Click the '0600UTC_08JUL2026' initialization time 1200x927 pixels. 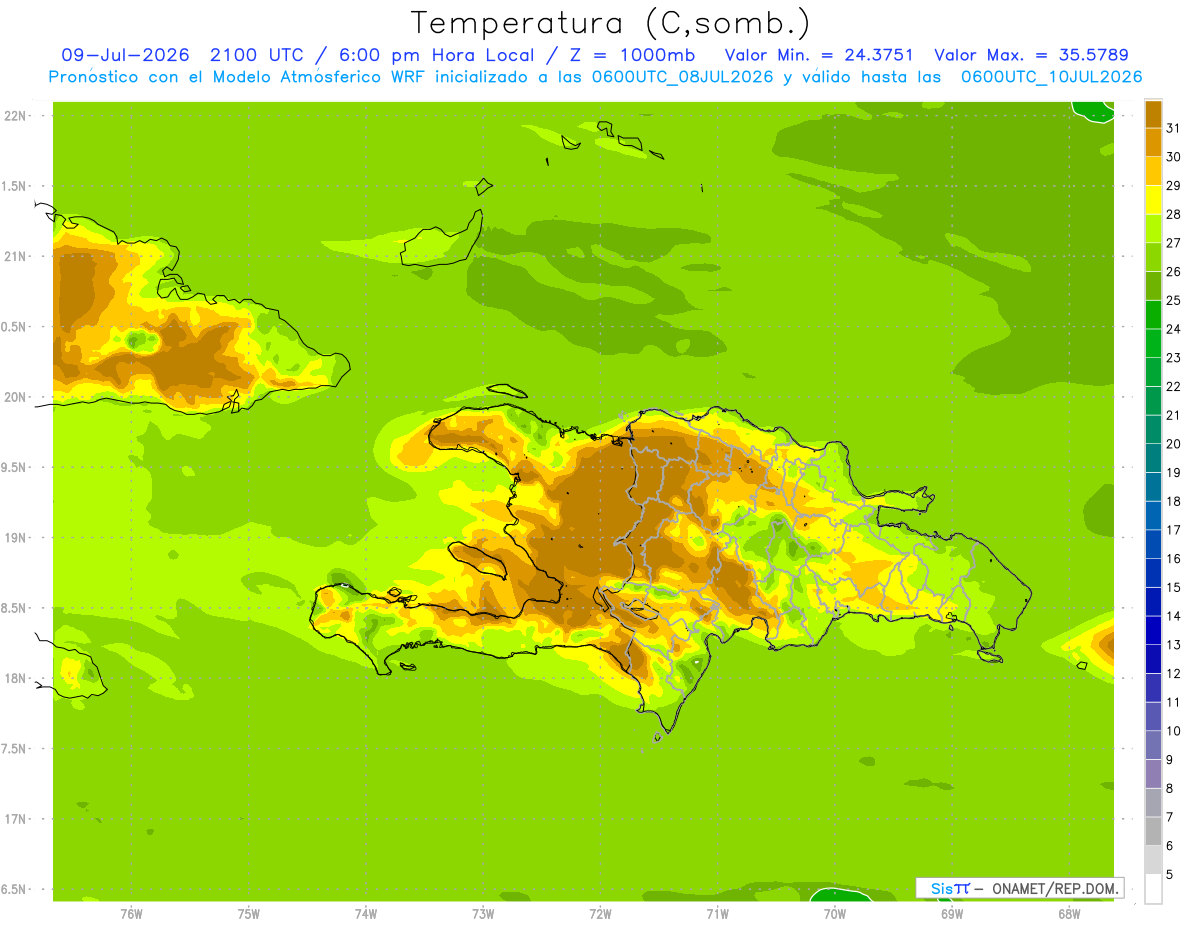pyautogui.click(x=679, y=77)
